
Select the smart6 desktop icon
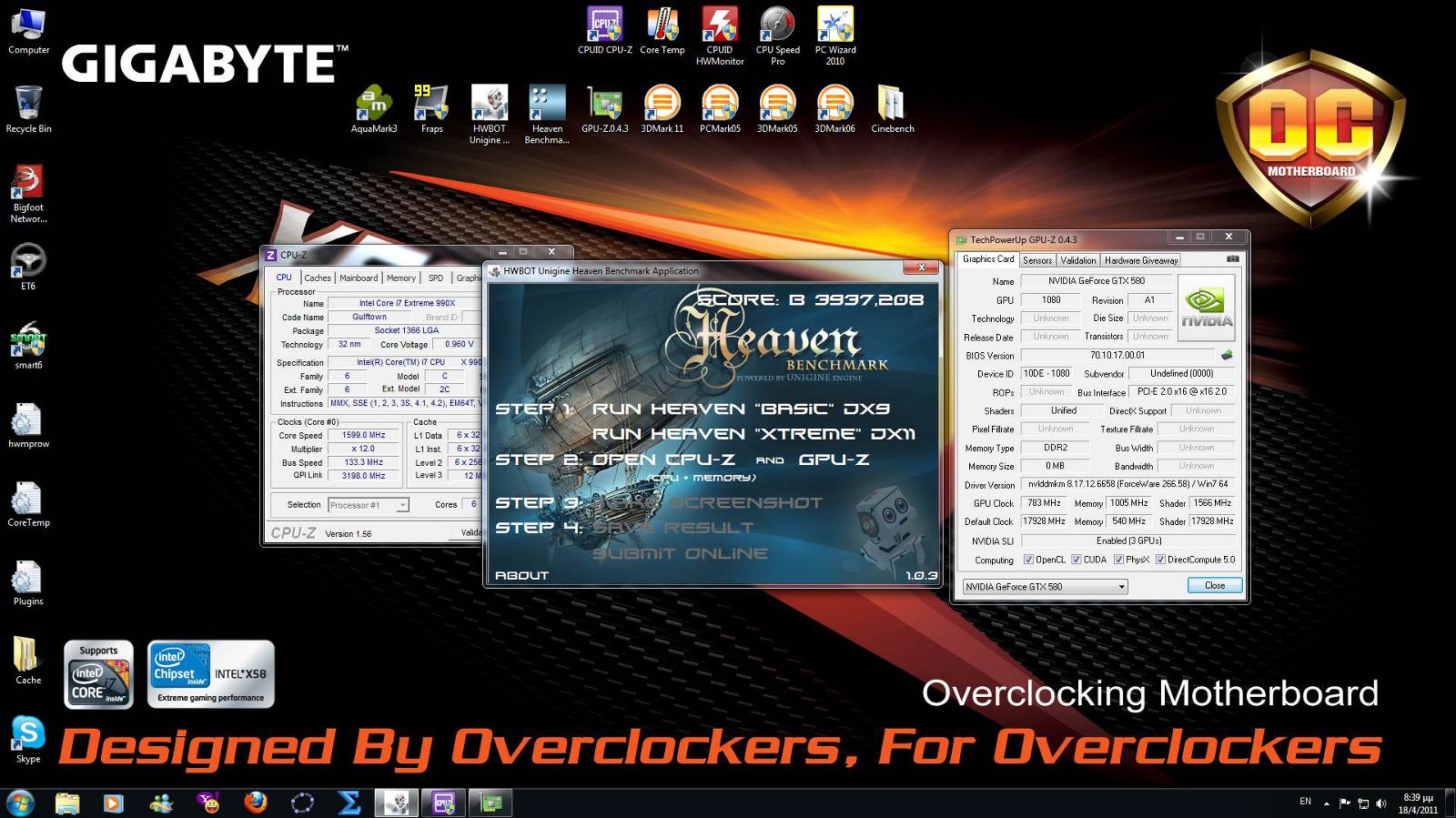[28, 346]
